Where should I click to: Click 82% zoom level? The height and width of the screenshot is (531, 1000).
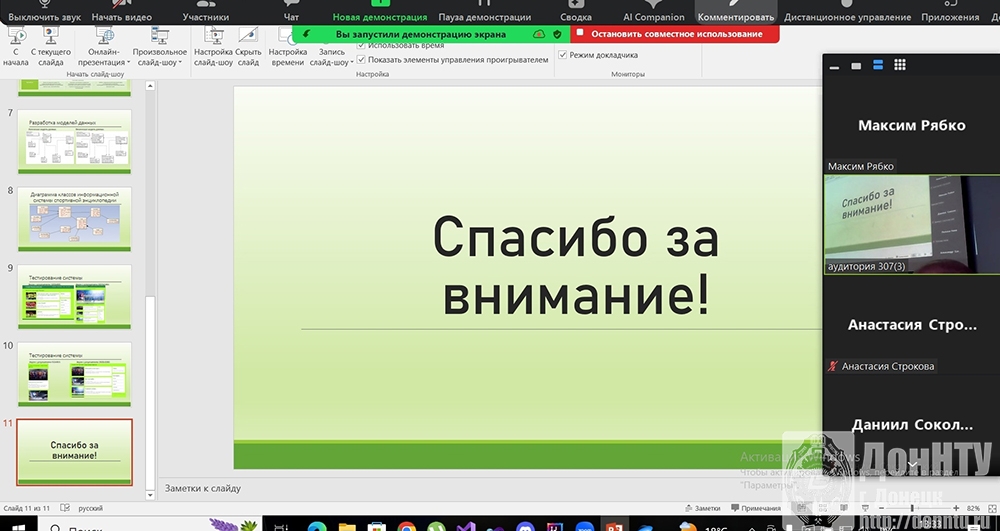click(973, 508)
